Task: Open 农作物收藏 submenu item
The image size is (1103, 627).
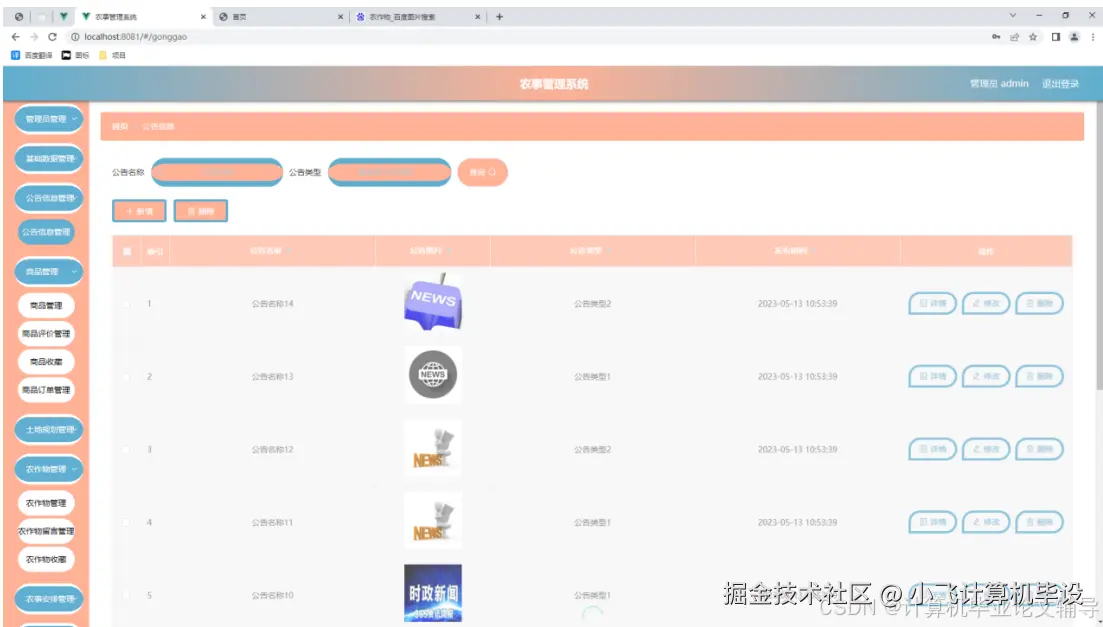Action: click(x=46, y=559)
